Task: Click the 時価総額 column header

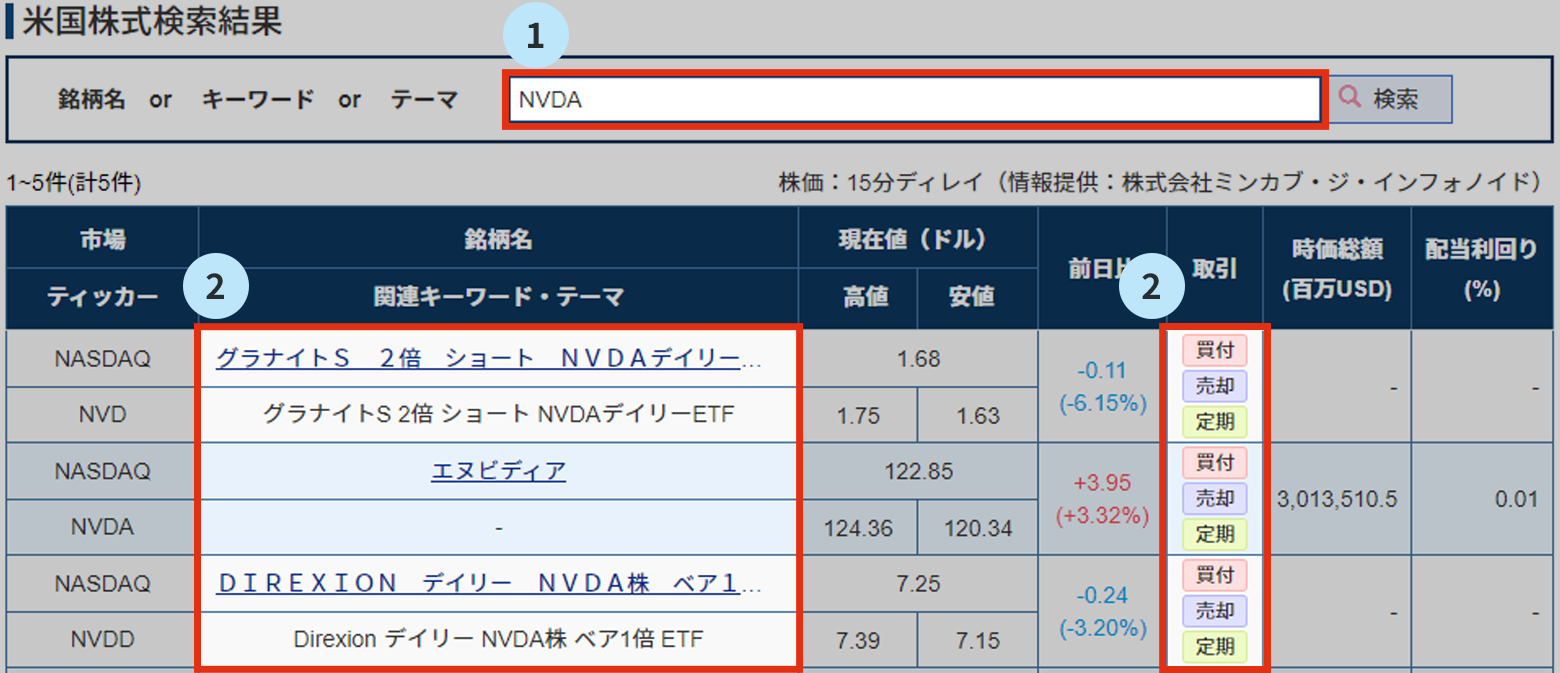Action: click(1337, 269)
